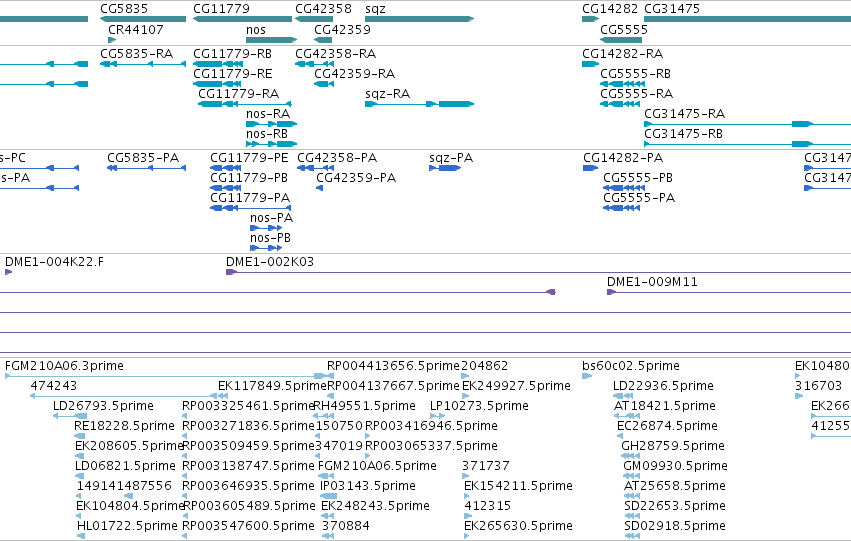Click the 316703 EST feature label

(818, 386)
